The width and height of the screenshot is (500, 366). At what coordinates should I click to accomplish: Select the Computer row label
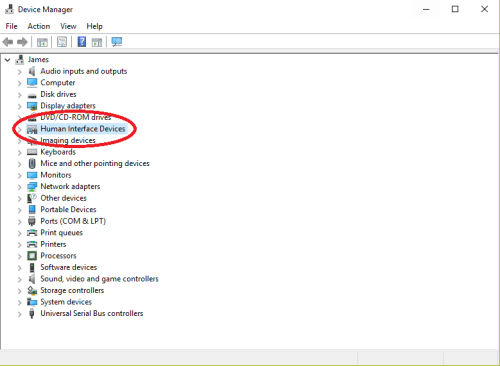tap(58, 82)
